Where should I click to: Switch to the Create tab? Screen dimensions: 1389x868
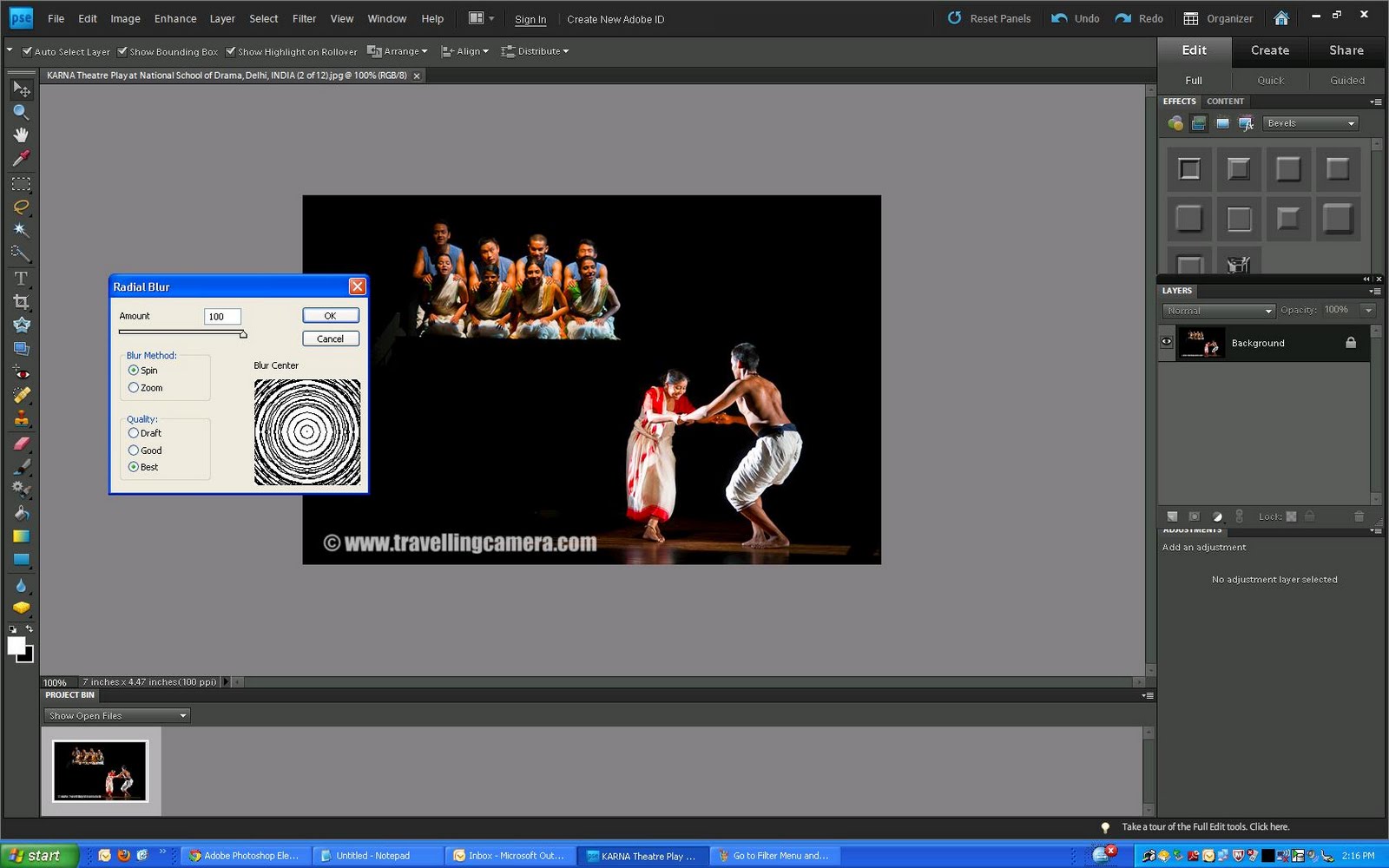coord(1270,50)
